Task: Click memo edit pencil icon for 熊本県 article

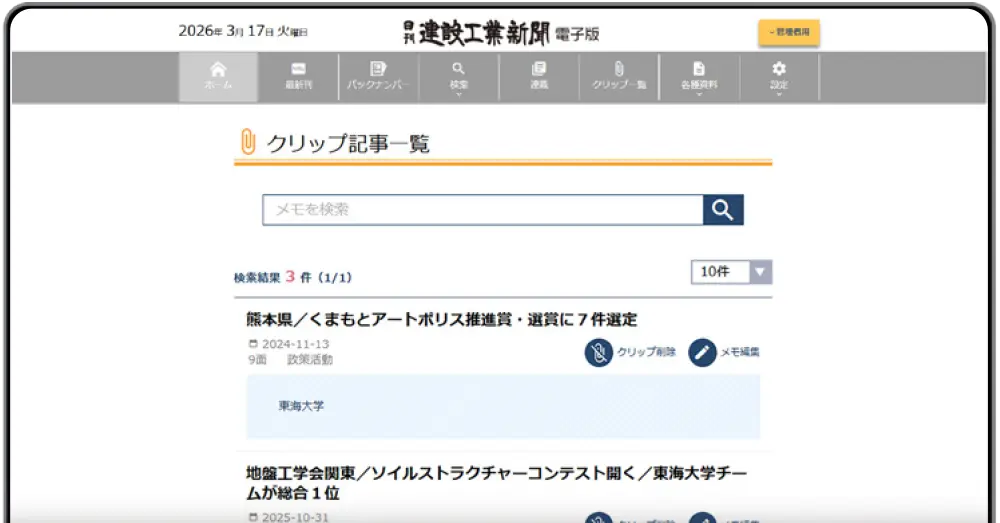Action: pos(703,352)
